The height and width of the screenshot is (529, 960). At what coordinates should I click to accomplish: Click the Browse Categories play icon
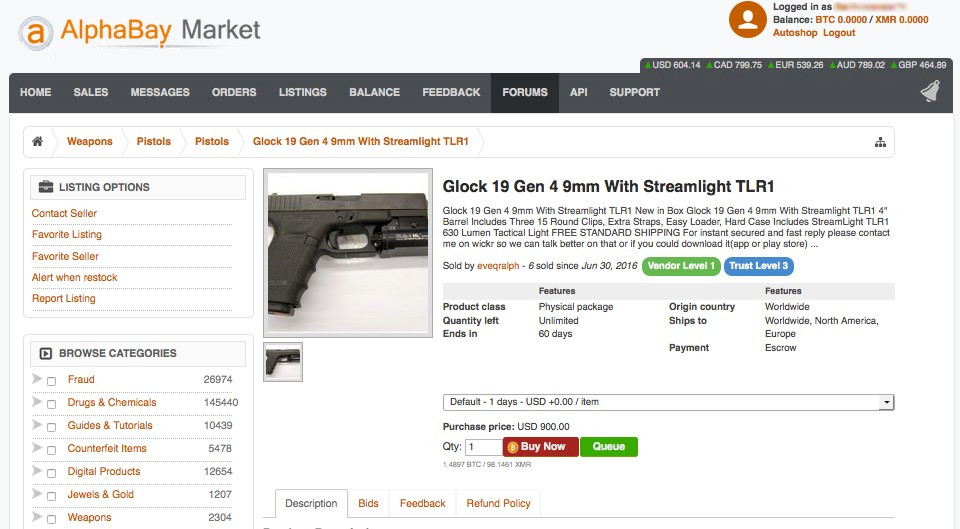(x=46, y=353)
